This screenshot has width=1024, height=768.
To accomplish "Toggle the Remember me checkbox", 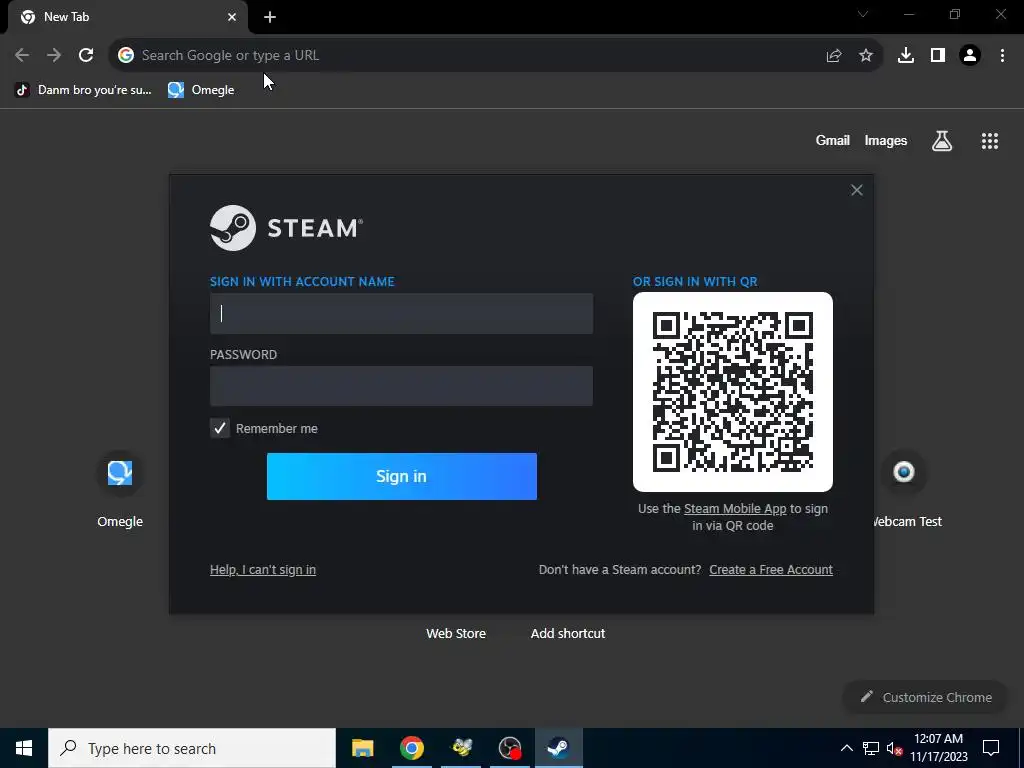I will coord(220,428).
